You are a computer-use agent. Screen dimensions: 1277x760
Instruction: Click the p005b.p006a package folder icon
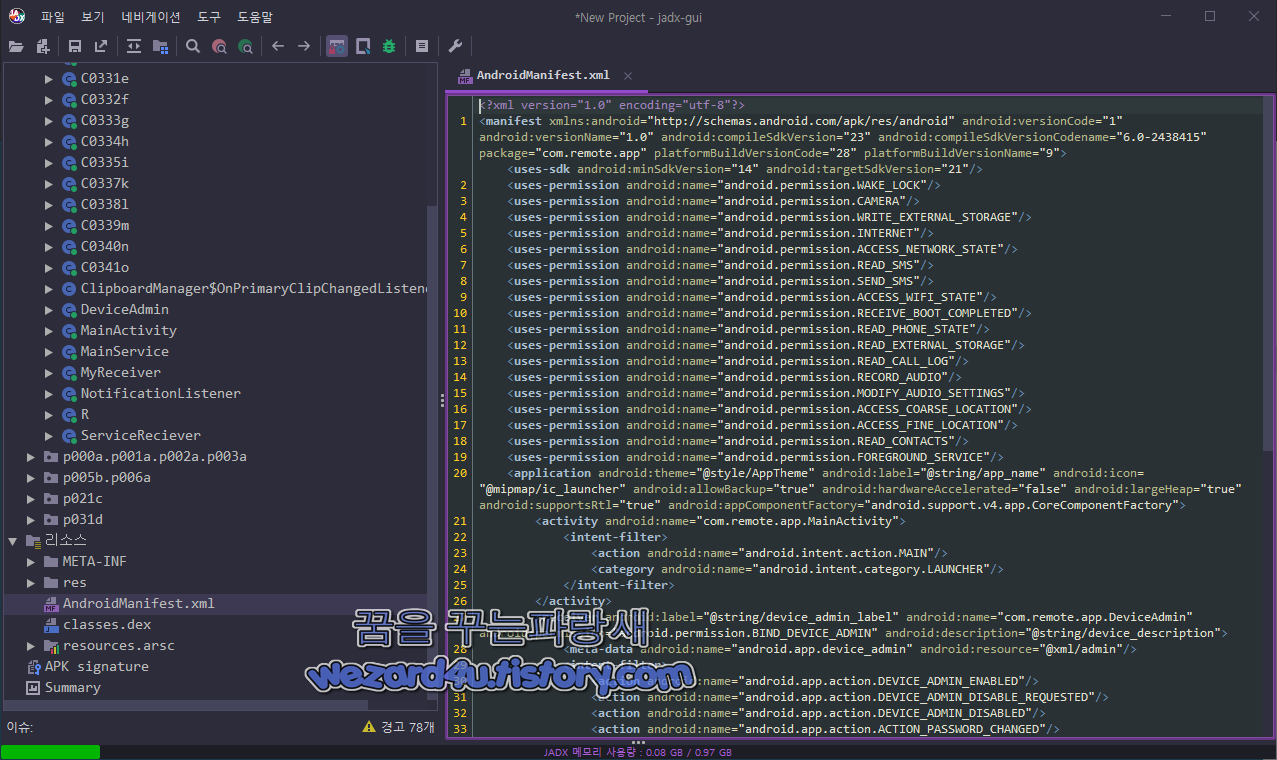click(x=51, y=477)
